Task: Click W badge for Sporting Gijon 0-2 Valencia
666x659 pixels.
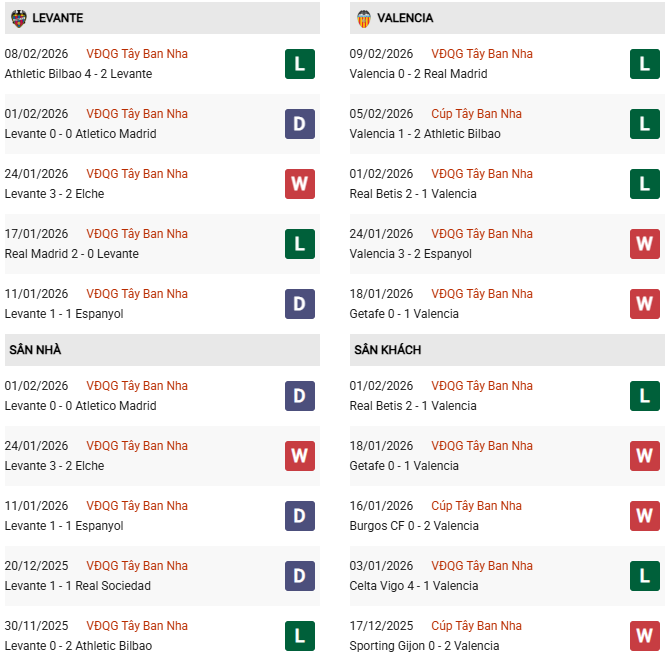Action: pos(644,636)
